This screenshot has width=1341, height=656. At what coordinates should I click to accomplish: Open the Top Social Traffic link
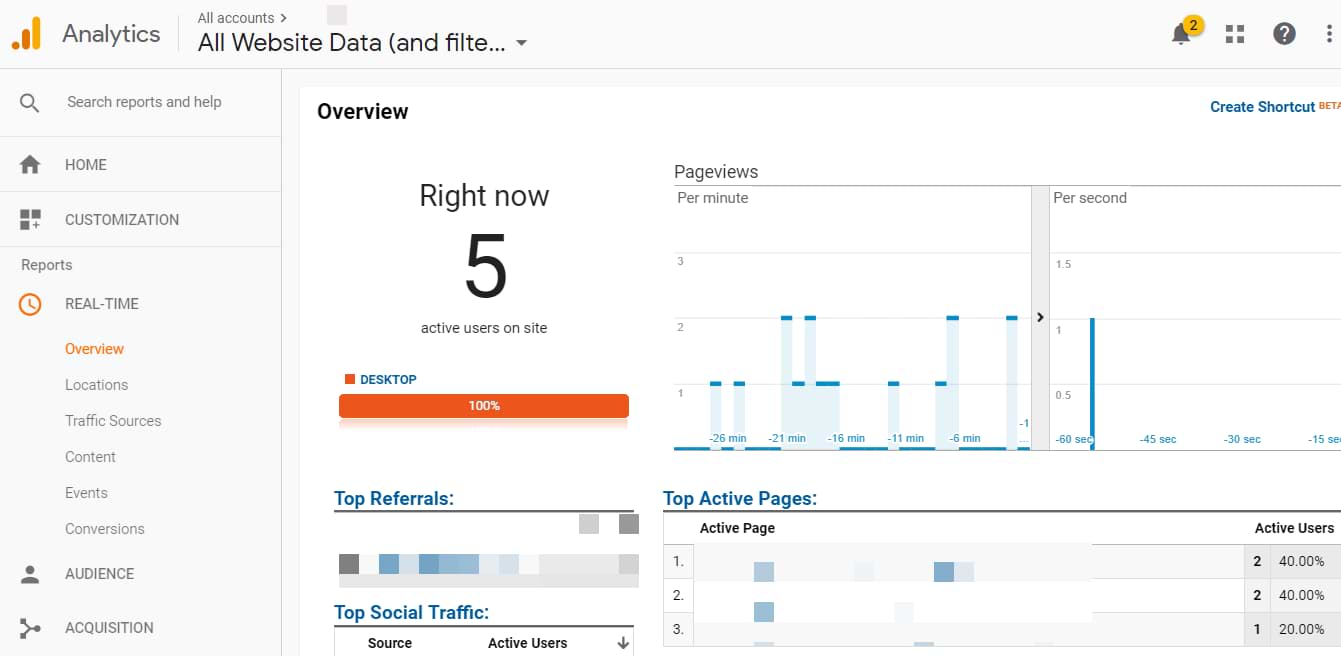(411, 612)
